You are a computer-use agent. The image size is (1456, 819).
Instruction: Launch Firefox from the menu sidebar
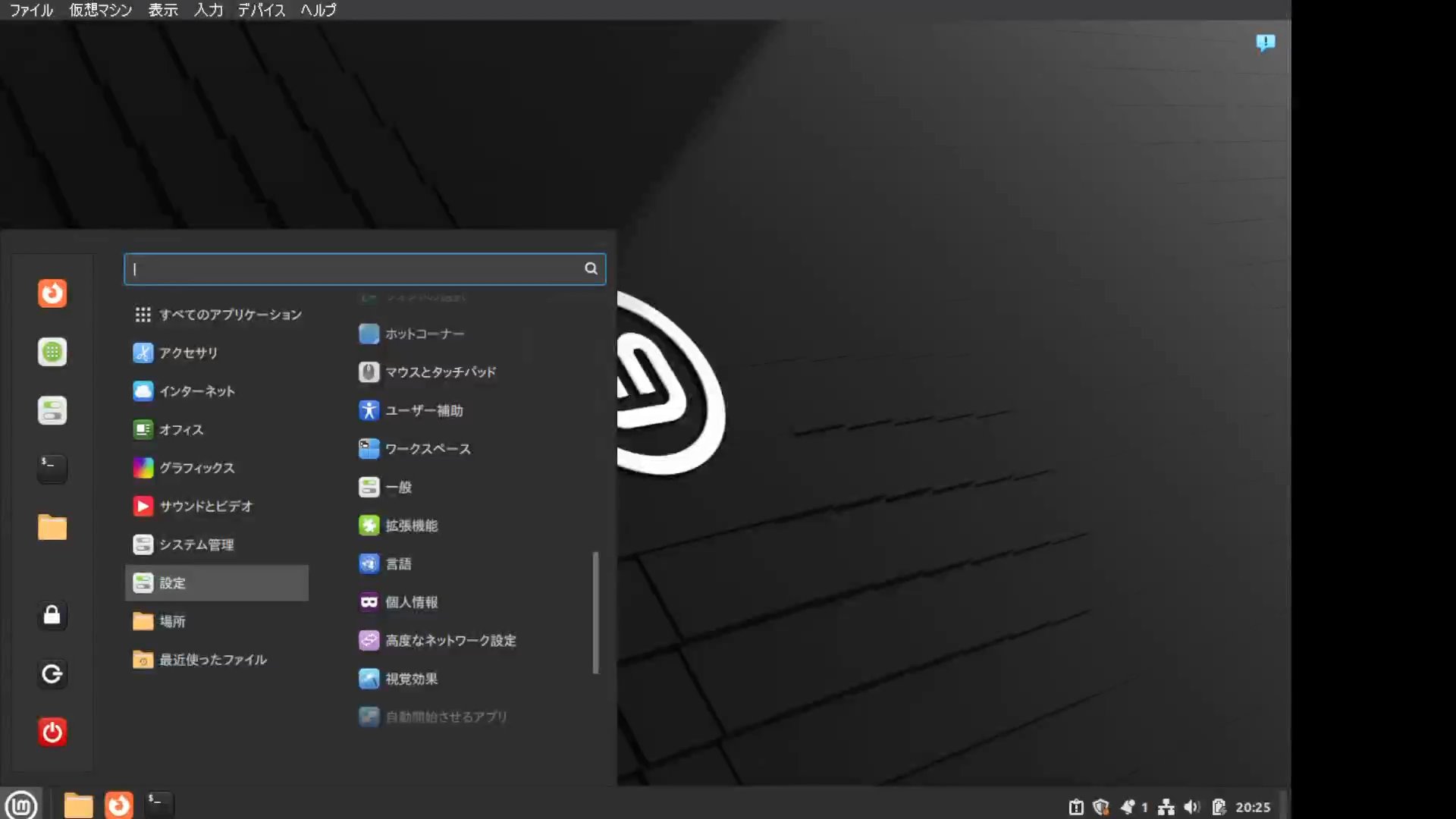point(52,293)
